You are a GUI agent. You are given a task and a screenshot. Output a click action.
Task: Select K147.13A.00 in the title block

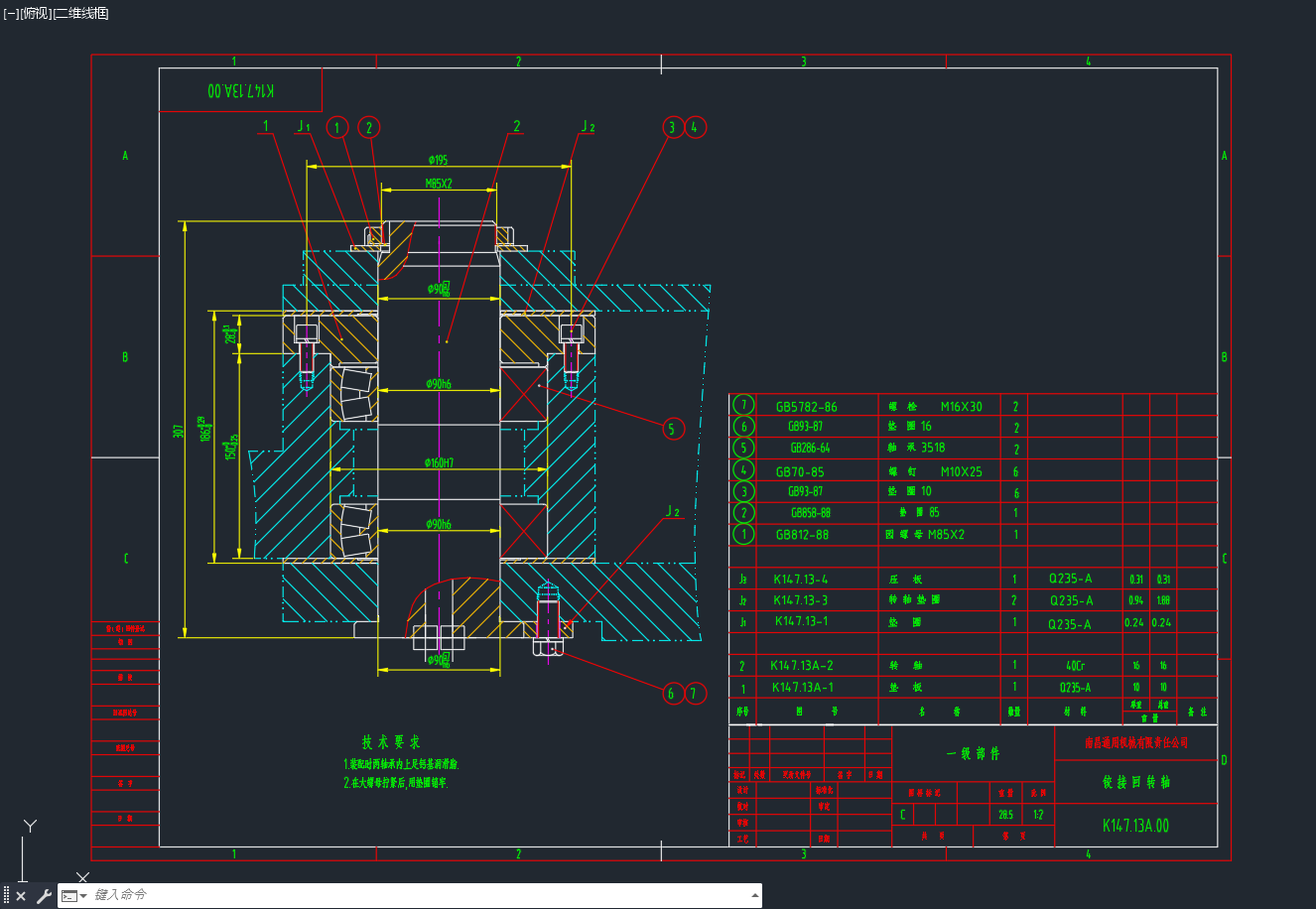tap(1136, 826)
